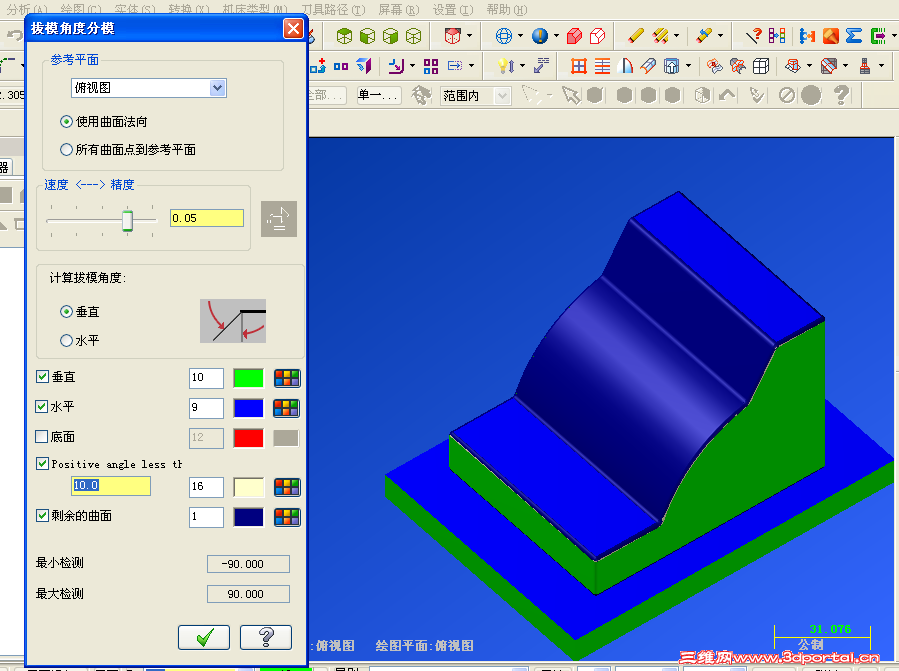This screenshot has width=899, height=671.
Task: Expand dropdown arrow beside red stamp icon
Action: pos(881,66)
